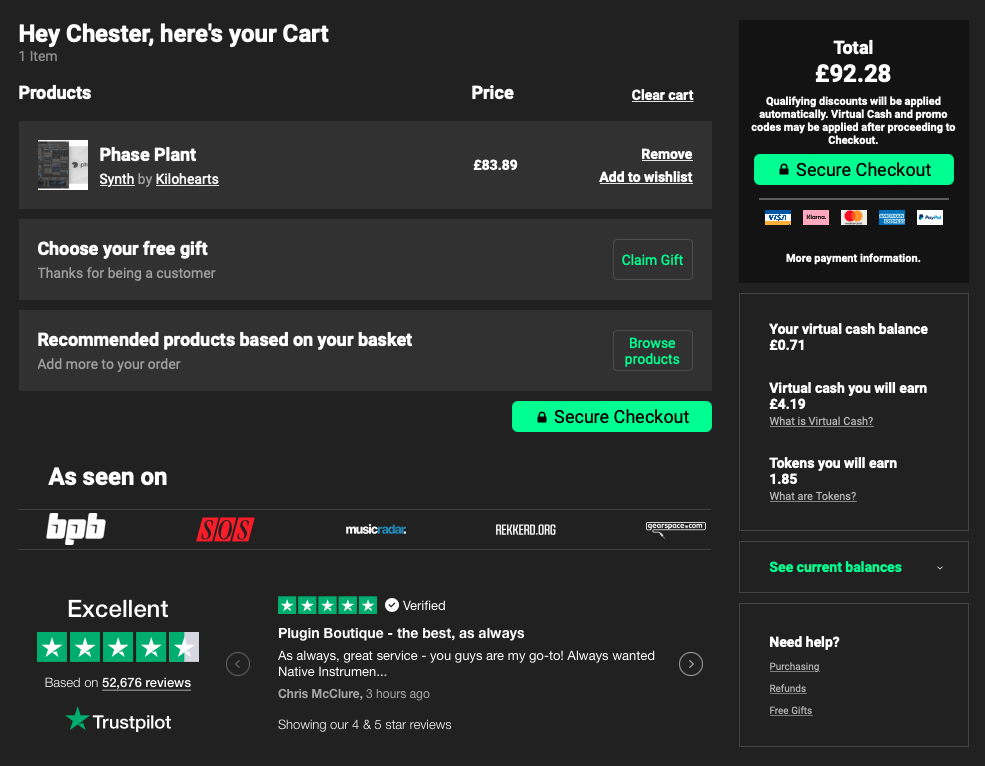The image size is (985, 766).
Task: Click Secure Checkout below the recommended products
Action: [x=612, y=417]
